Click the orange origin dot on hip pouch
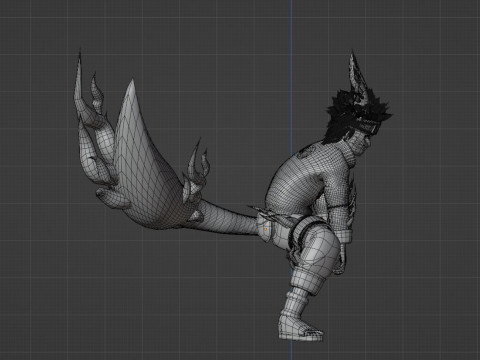This screenshot has height=360, width=480. 266,229
